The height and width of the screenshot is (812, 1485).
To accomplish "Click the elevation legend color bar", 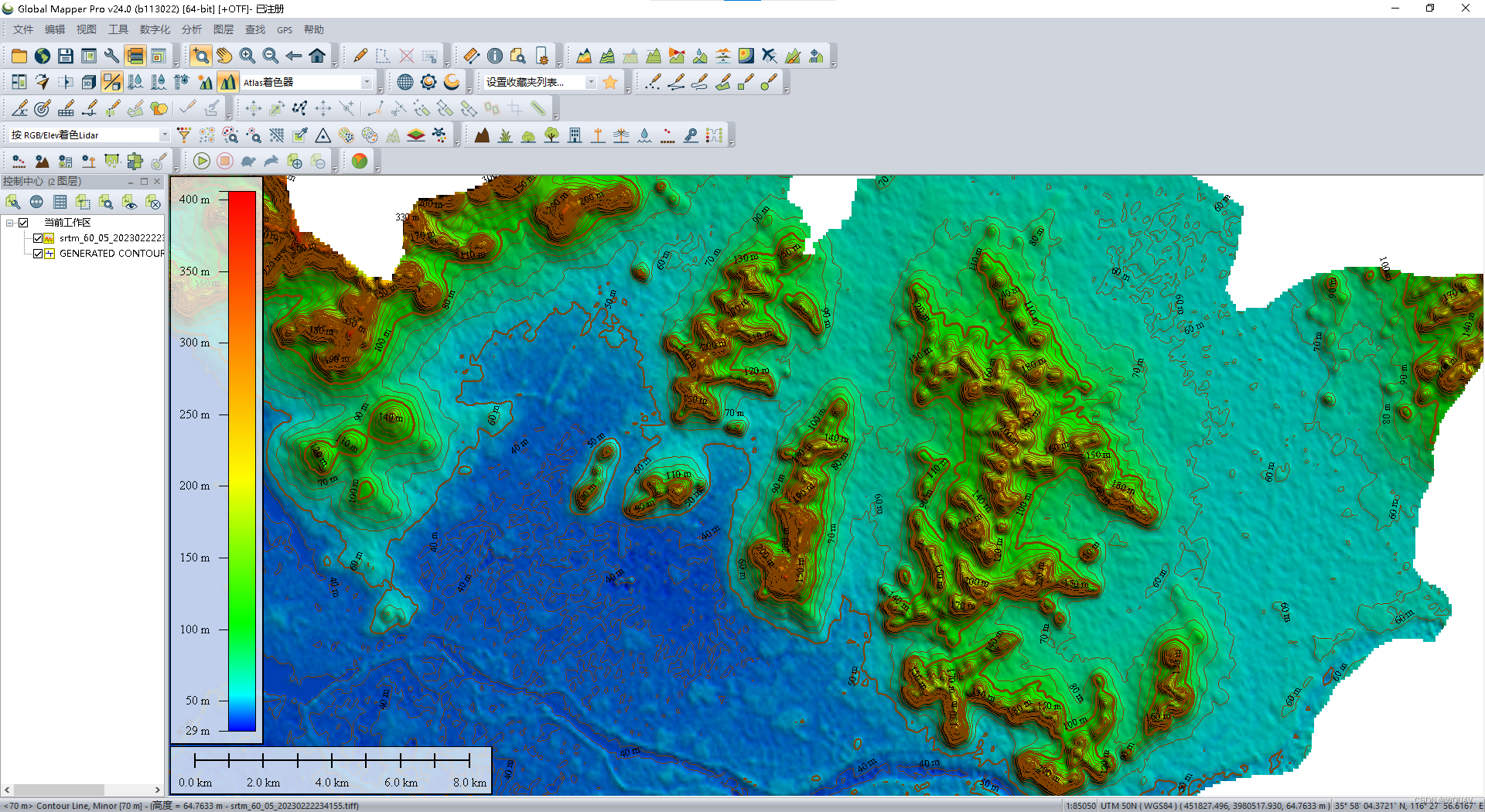I will [x=241, y=461].
